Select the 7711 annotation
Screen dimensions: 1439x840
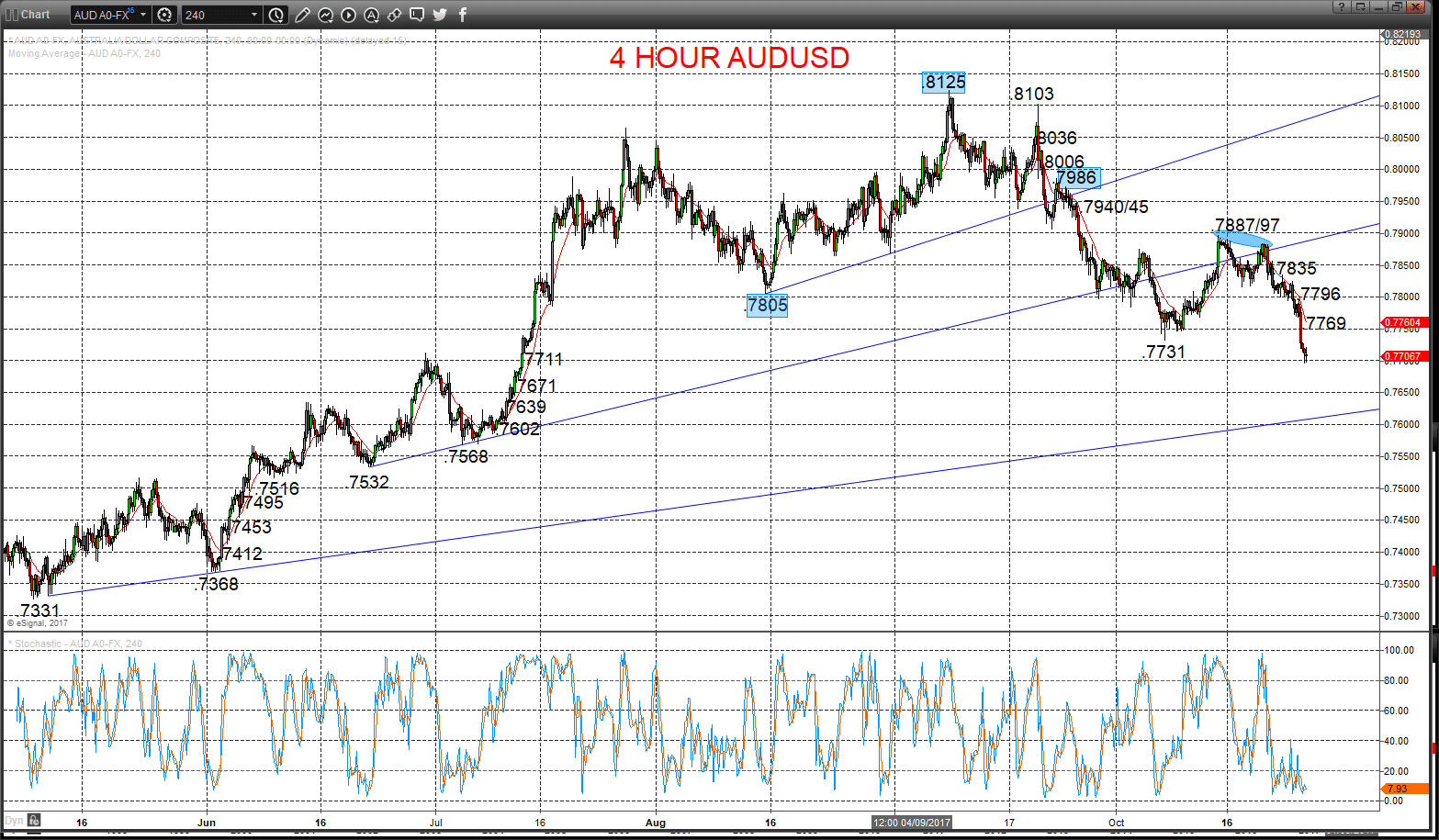tap(543, 359)
